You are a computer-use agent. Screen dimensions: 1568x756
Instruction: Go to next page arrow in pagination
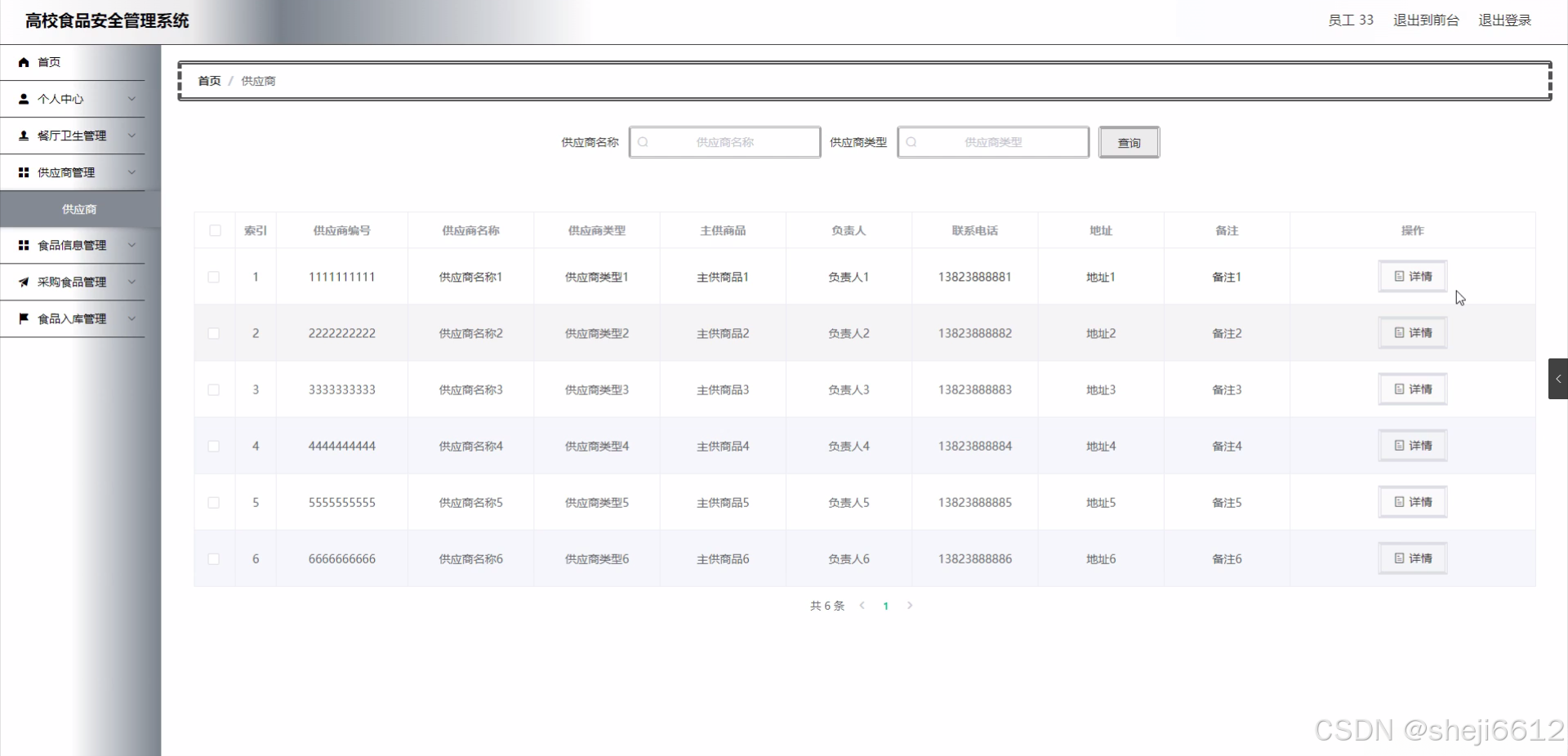(910, 606)
